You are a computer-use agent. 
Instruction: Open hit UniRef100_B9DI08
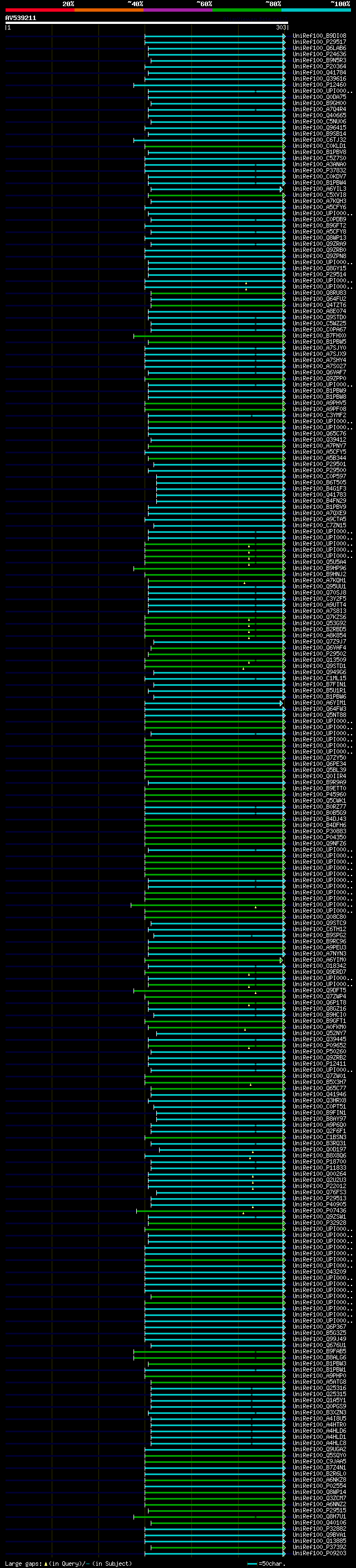319,36
